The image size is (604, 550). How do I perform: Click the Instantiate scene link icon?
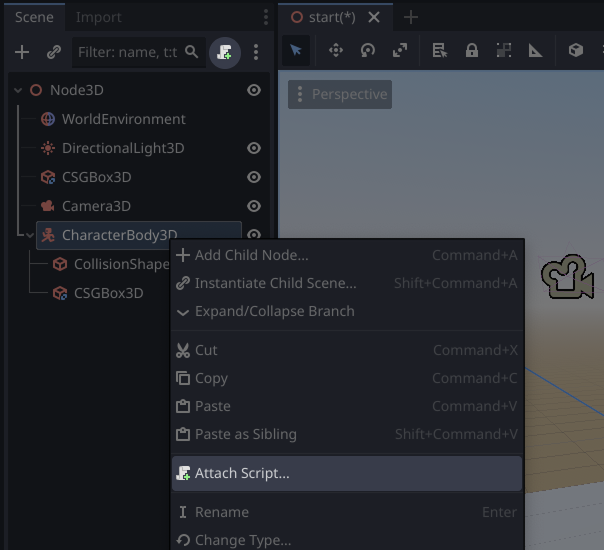(x=54, y=52)
